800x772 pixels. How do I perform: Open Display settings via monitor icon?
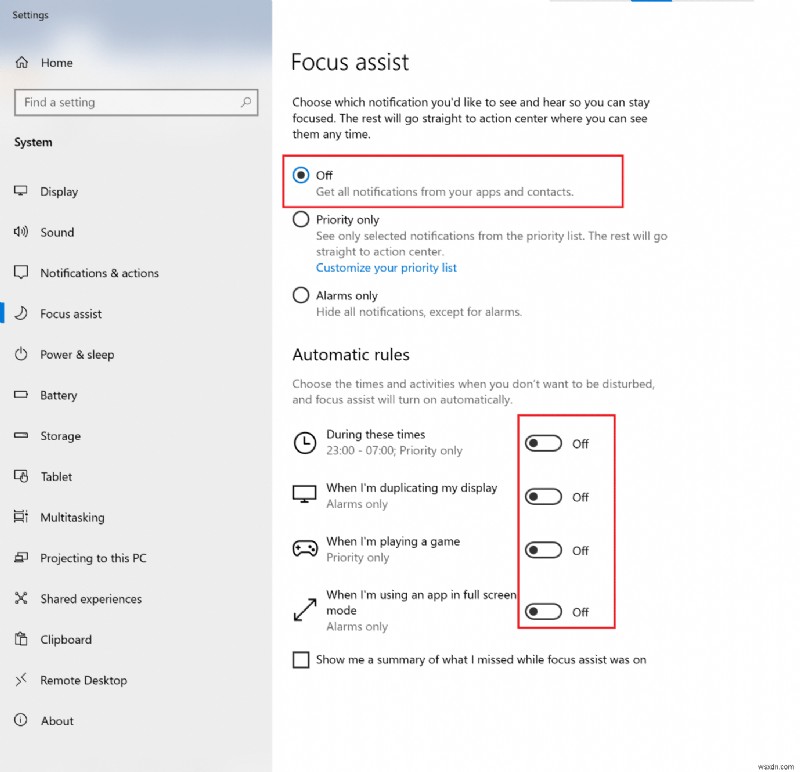21,191
